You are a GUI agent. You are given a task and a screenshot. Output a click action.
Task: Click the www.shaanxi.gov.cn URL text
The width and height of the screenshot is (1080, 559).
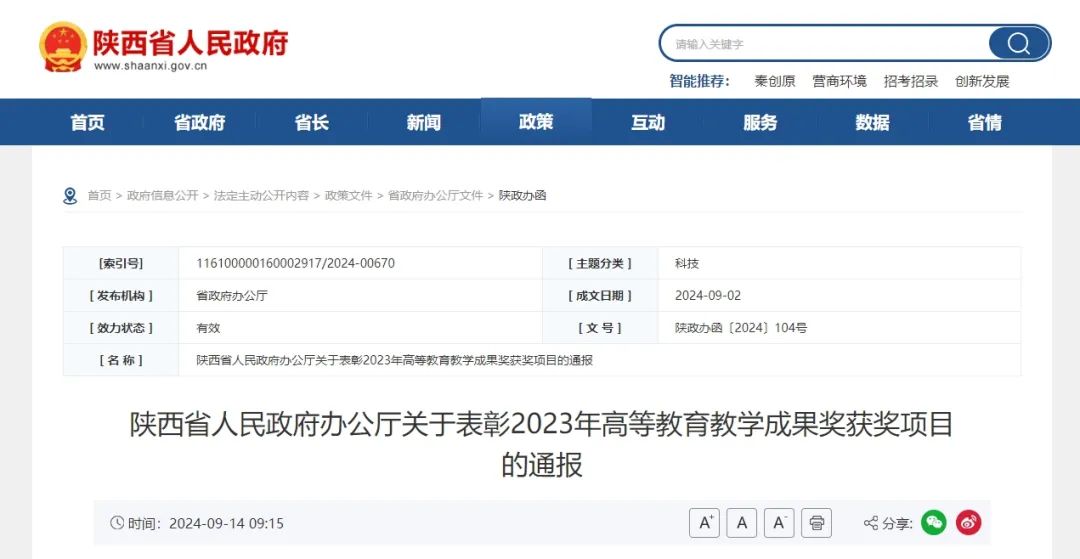[x=150, y=67]
